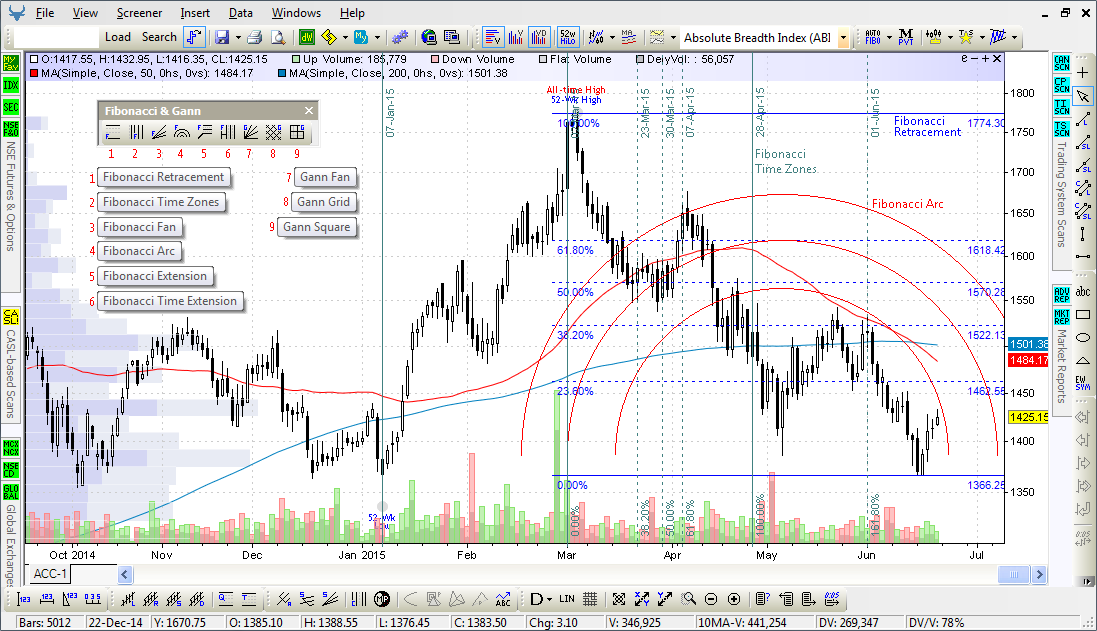
Task: Click the blue MA 200 color swatch
Action: coord(282,73)
